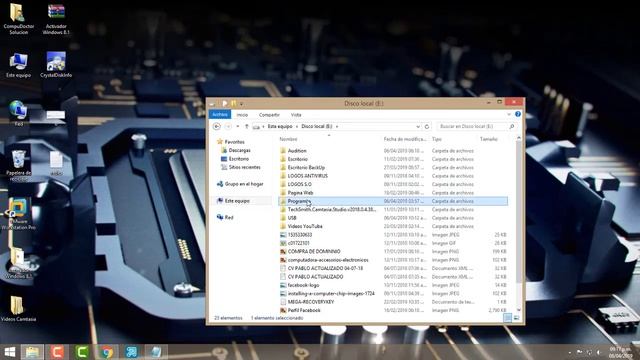The height and width of the screenshot is (360, 640).
Task: Select the facebook-logo image file
Action: pyautogui.click(x=303, y=285)
